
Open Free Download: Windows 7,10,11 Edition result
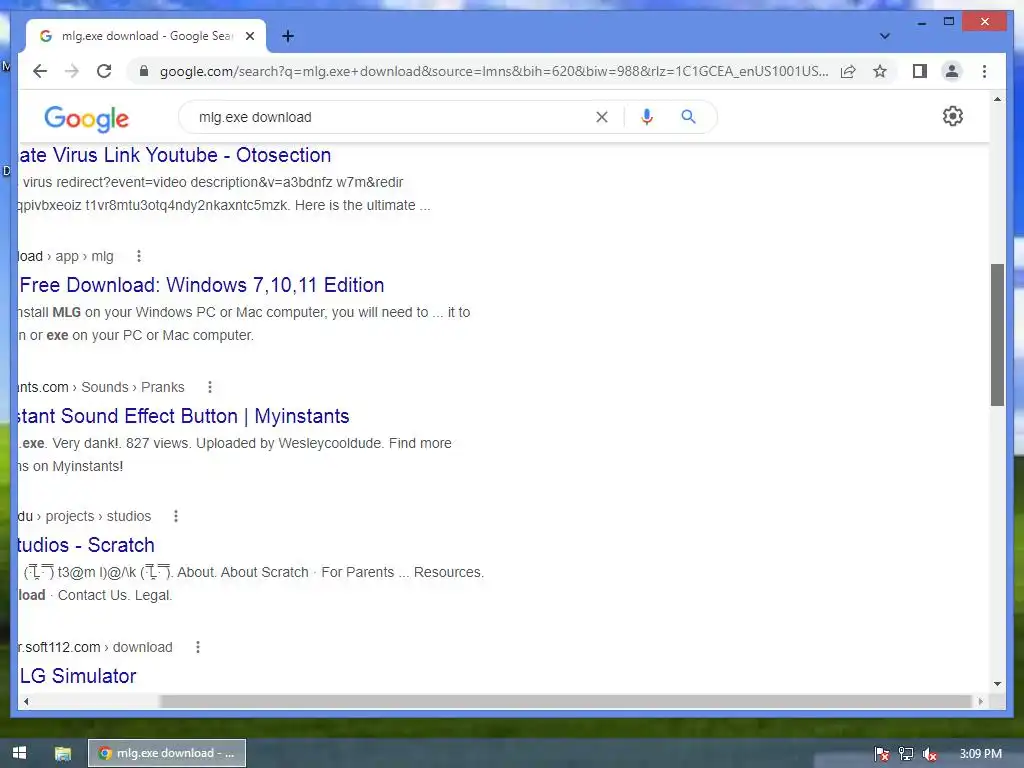click(201, 285)
